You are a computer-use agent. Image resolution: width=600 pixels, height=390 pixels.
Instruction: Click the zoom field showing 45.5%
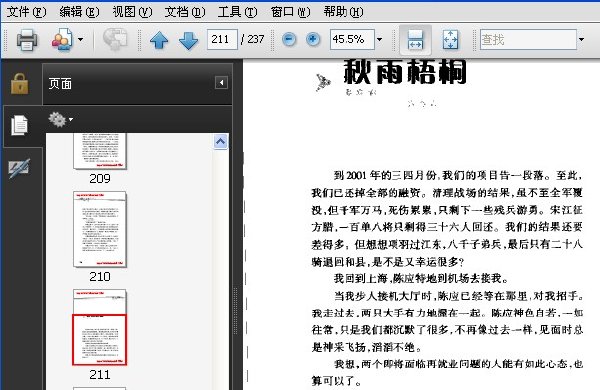(352, 39)
